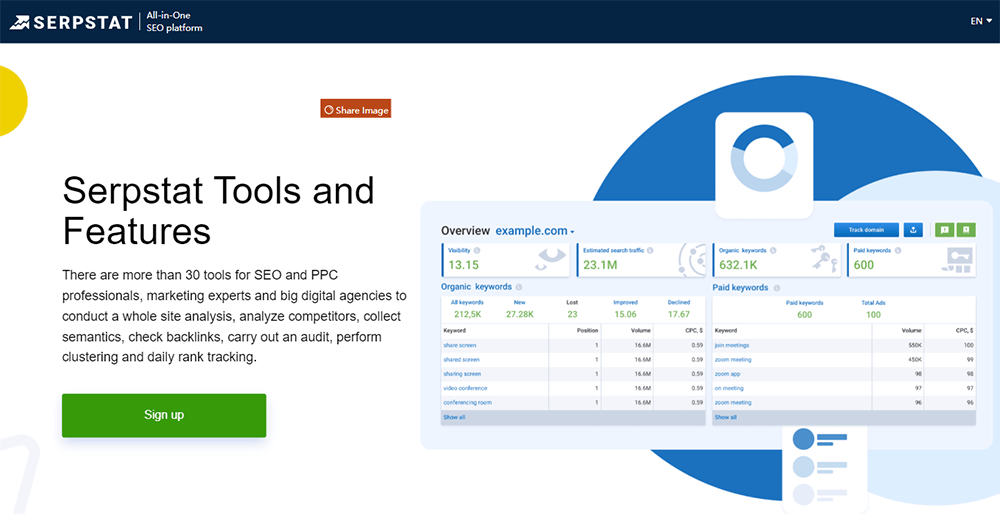Click the Track domain button

[866, 230]
